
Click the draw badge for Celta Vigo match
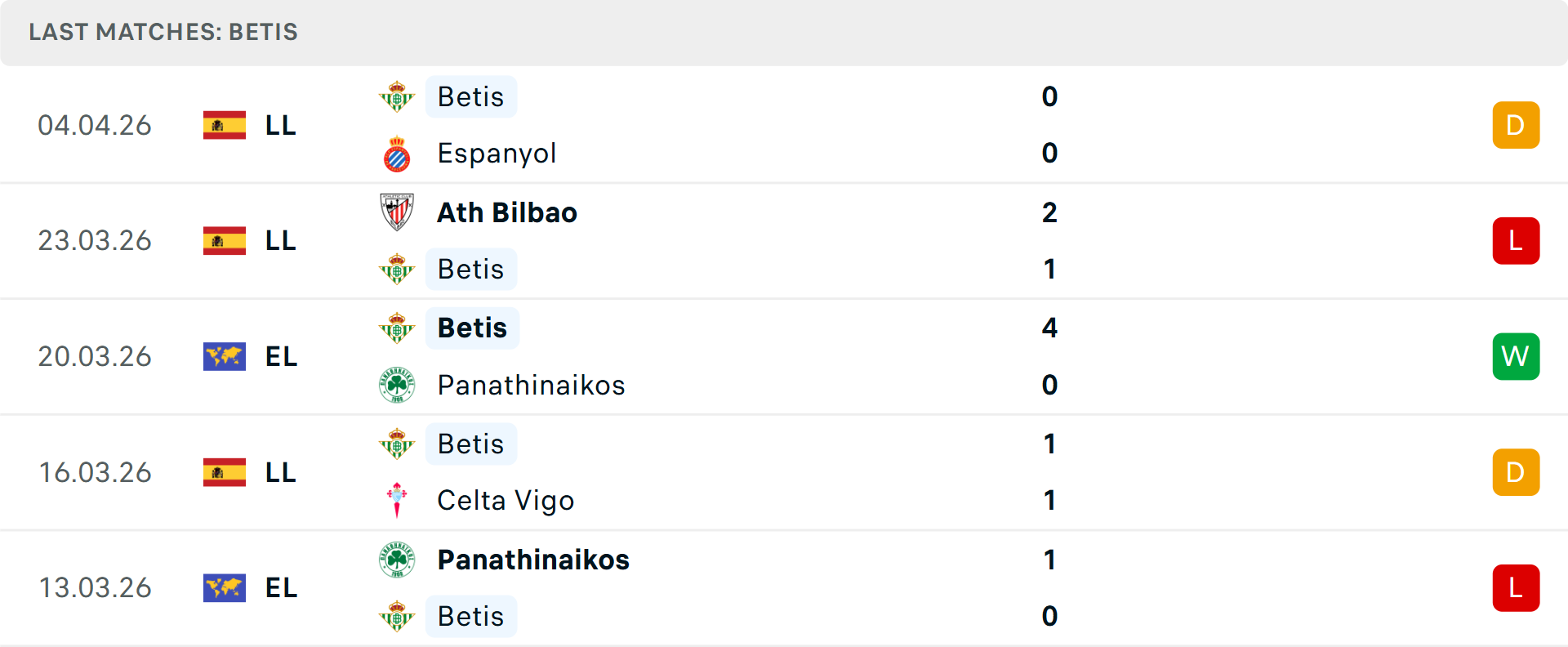1516,472
